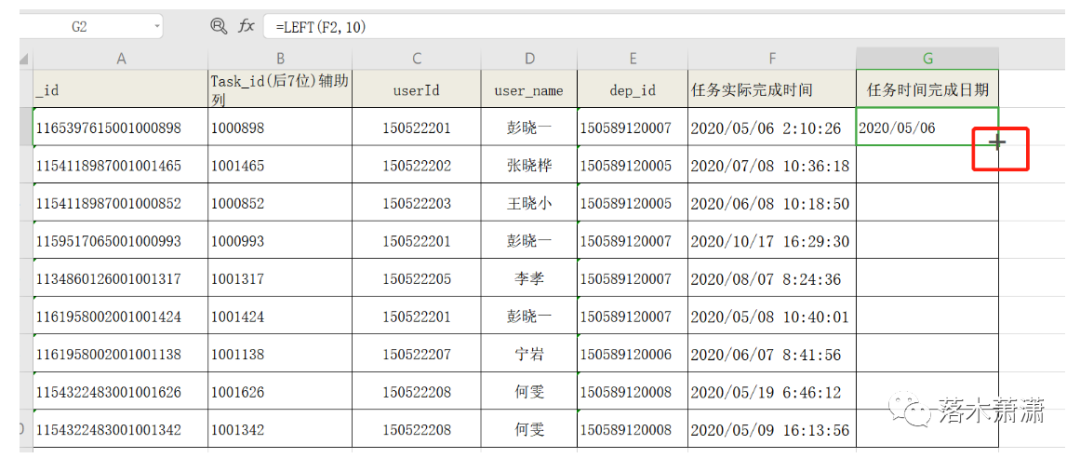Select userId cell 150522205
This screenshot has height=458, width=1080.
click(417, 278)
